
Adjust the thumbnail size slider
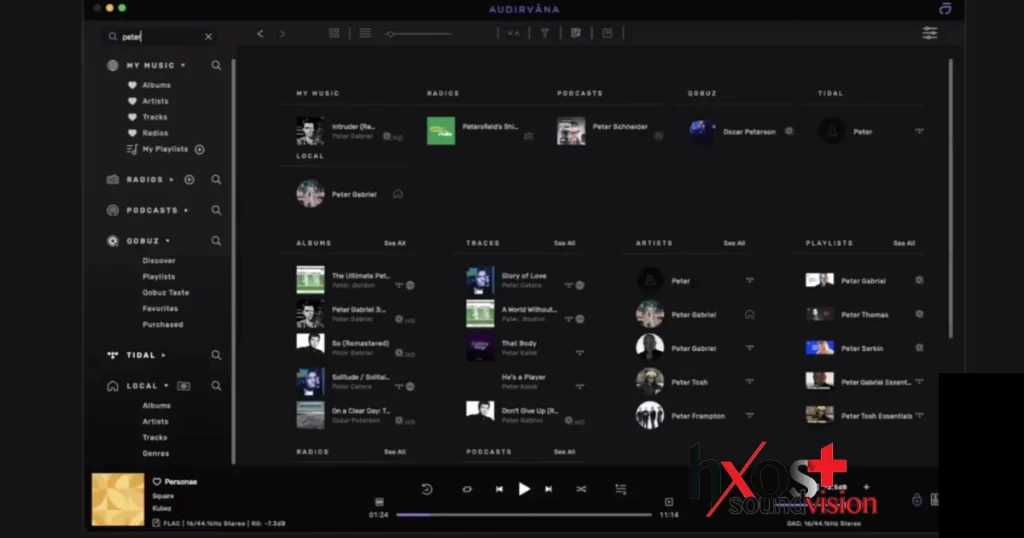[x=418, y=34]
